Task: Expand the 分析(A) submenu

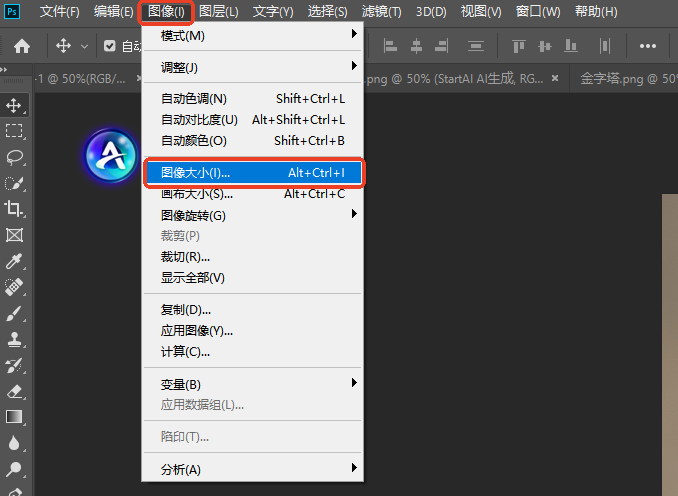Action: click(354, 467)
